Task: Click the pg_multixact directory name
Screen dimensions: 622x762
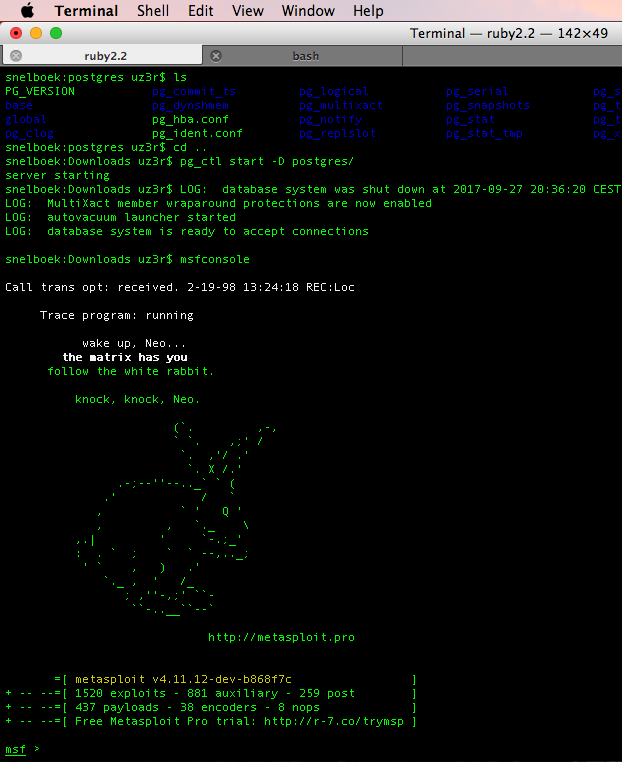Action: click(x=341, y=105)
